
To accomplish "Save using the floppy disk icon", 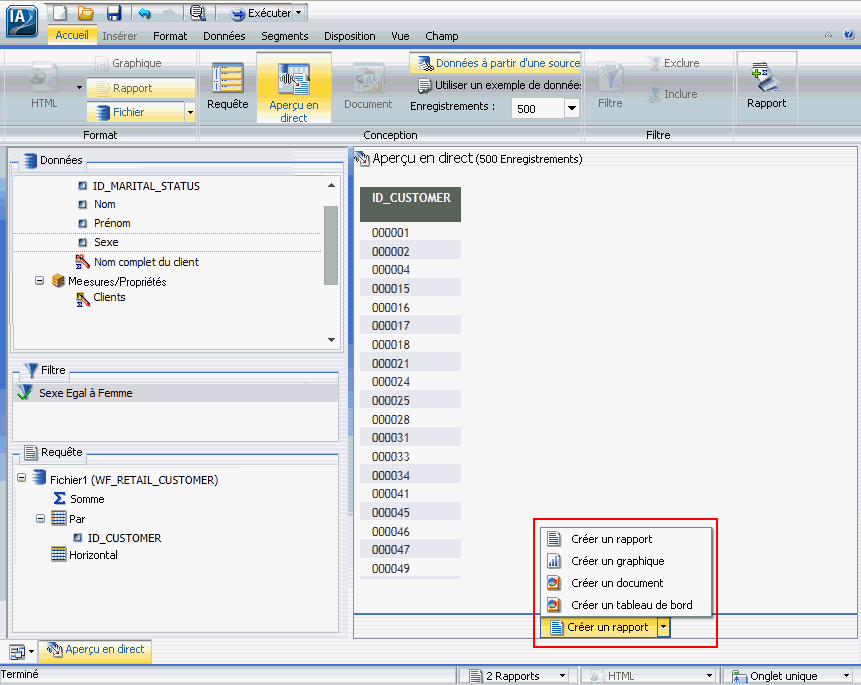I will (114, 13).
